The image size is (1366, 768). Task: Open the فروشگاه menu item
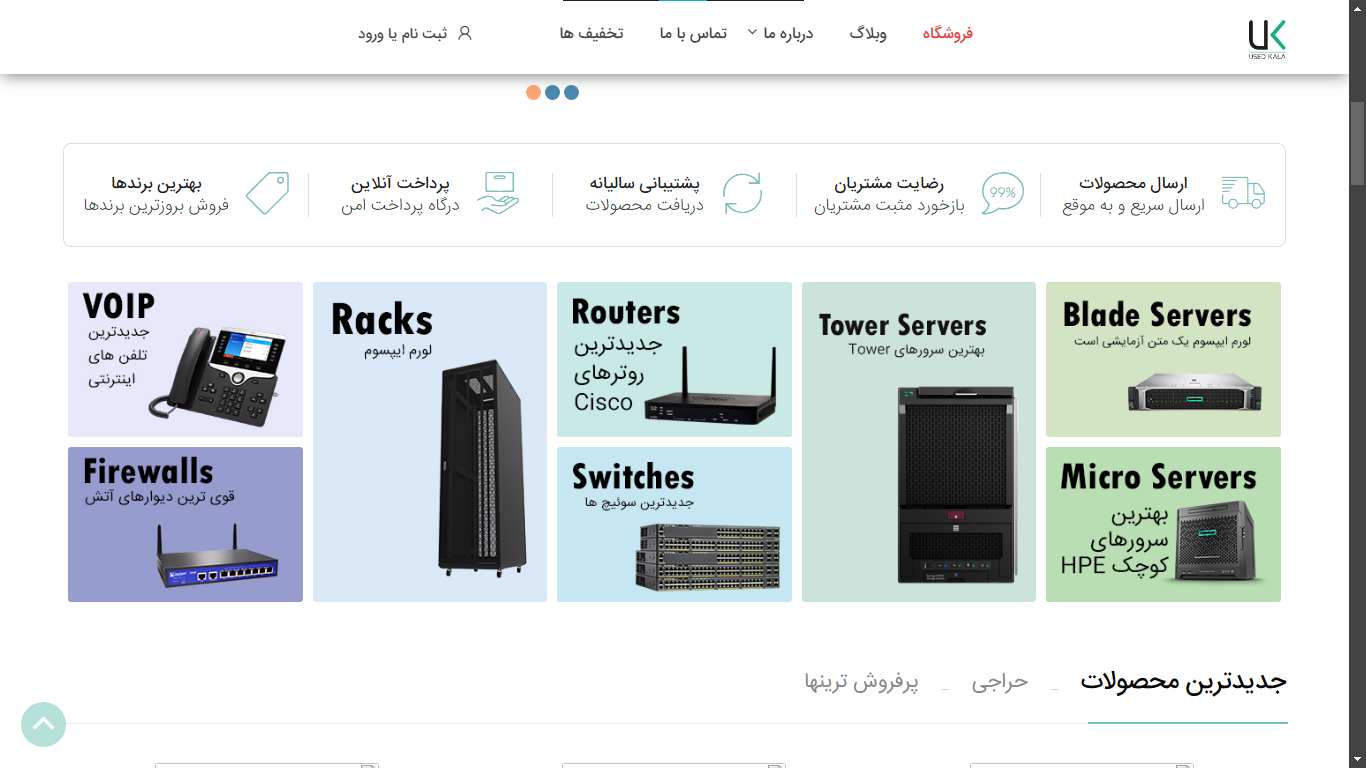tap(947, 33)
